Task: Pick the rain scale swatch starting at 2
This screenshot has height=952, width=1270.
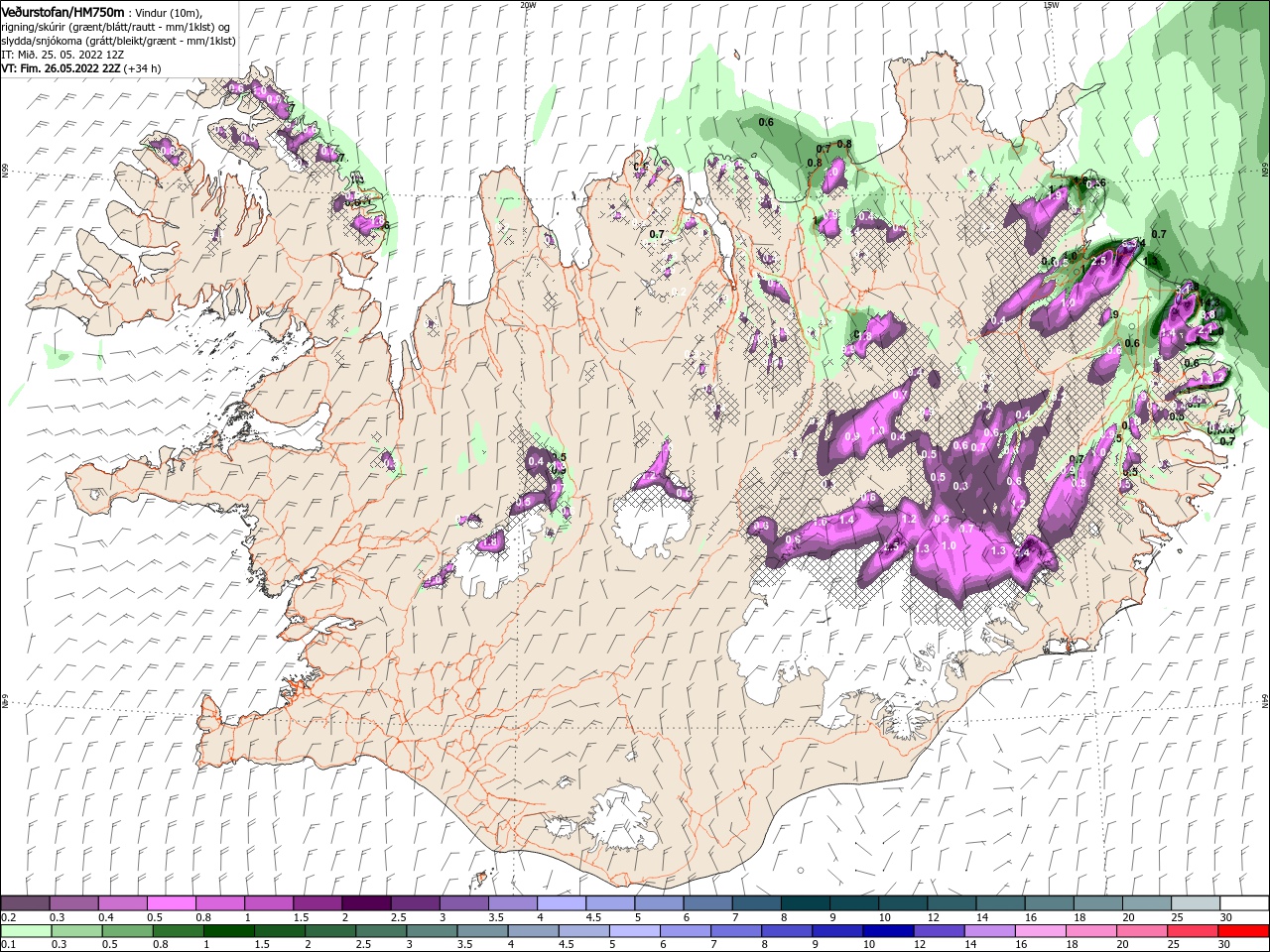Action: tap(328, 931)
